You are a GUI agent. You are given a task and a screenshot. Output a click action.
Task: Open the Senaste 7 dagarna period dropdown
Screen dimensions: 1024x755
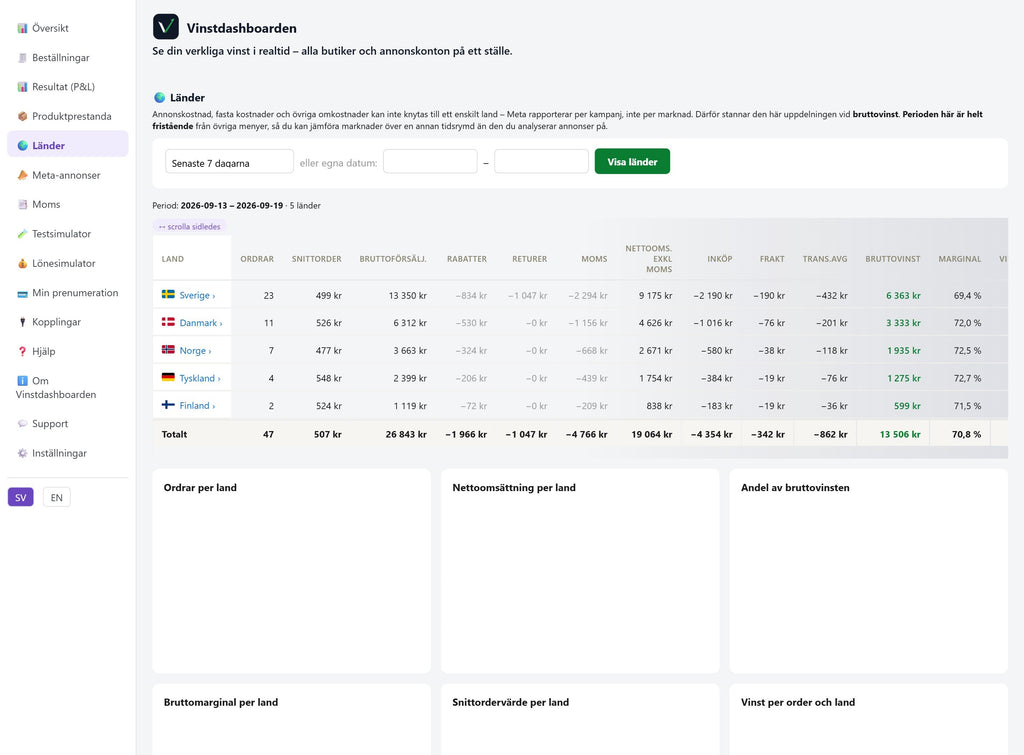229,162
